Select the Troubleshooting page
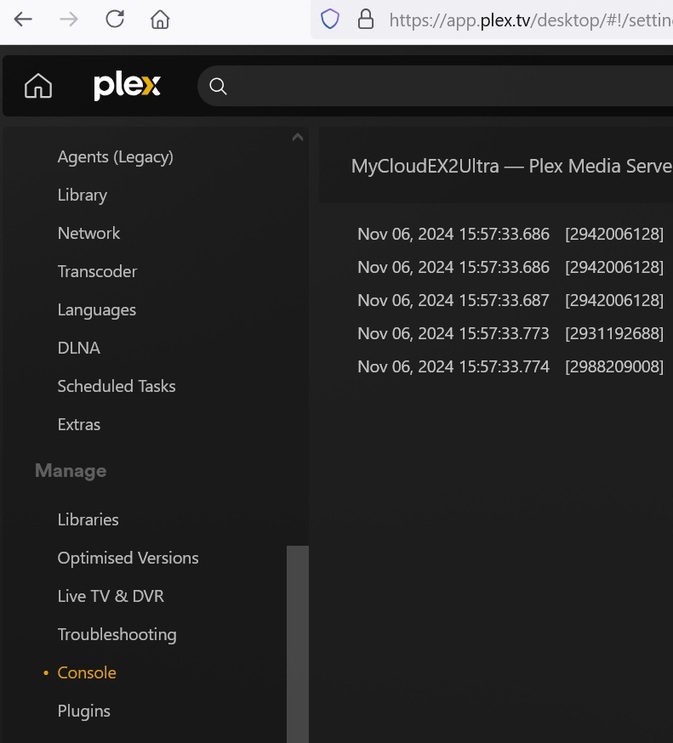673x743 pixels. pos(116,634)
